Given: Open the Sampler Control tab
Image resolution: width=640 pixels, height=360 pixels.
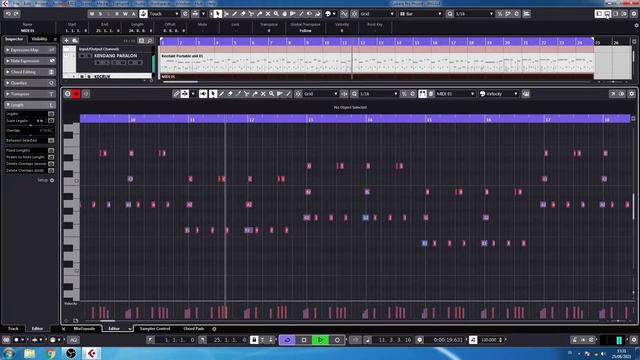Looking at the screenshot, I should tap(155, 329).
